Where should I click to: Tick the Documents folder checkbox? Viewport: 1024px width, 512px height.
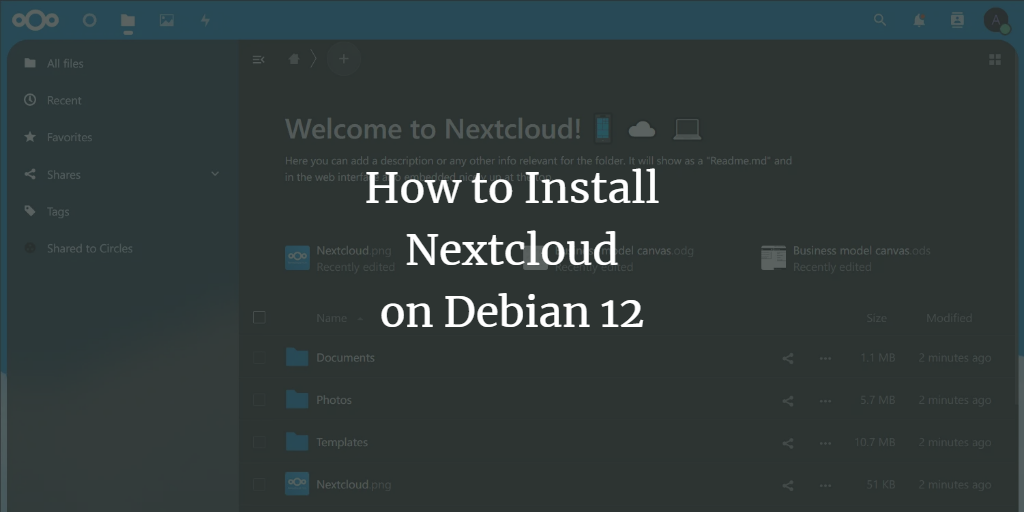point(259,357)
